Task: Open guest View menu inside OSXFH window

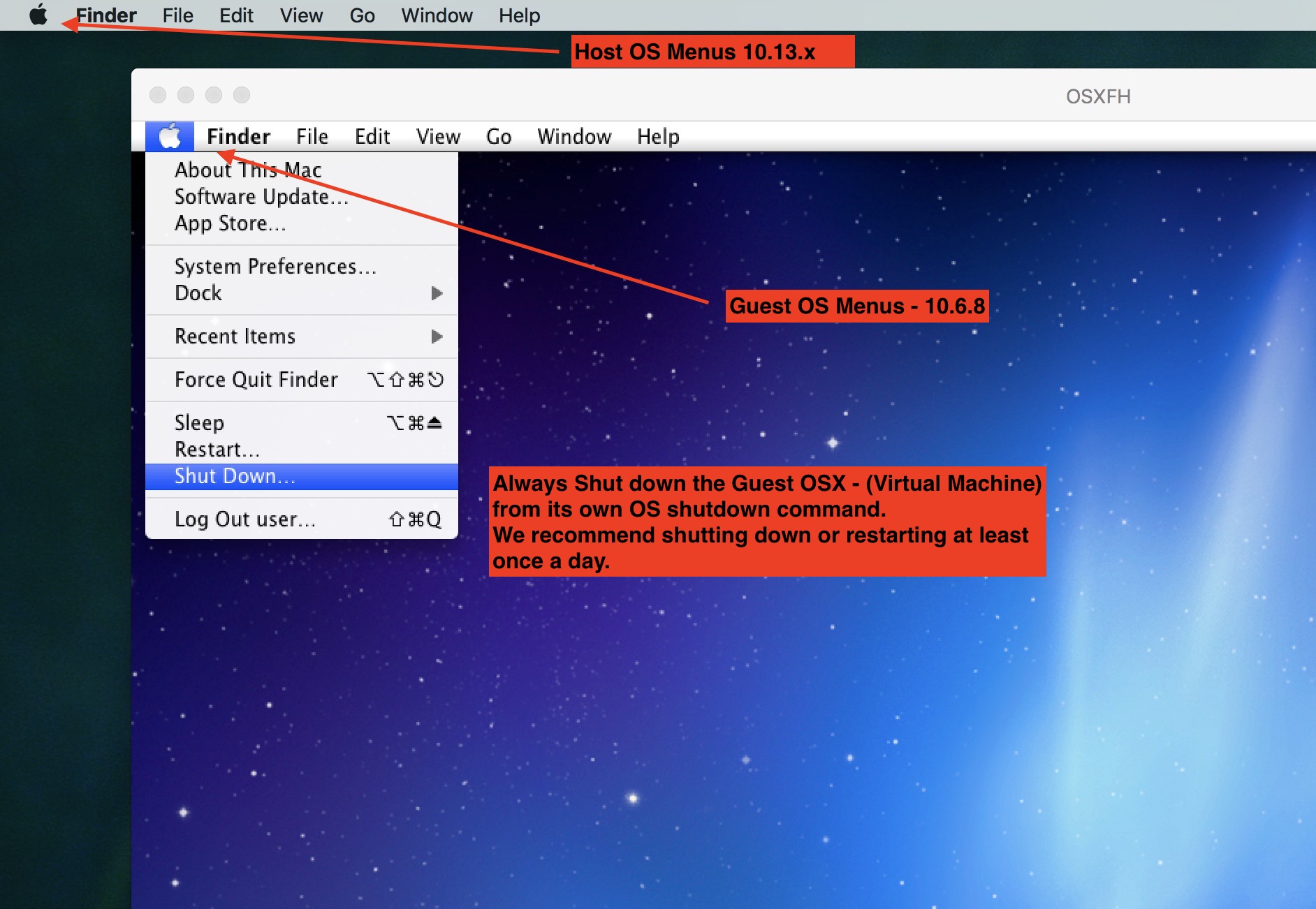Action: tap(438, 136)
